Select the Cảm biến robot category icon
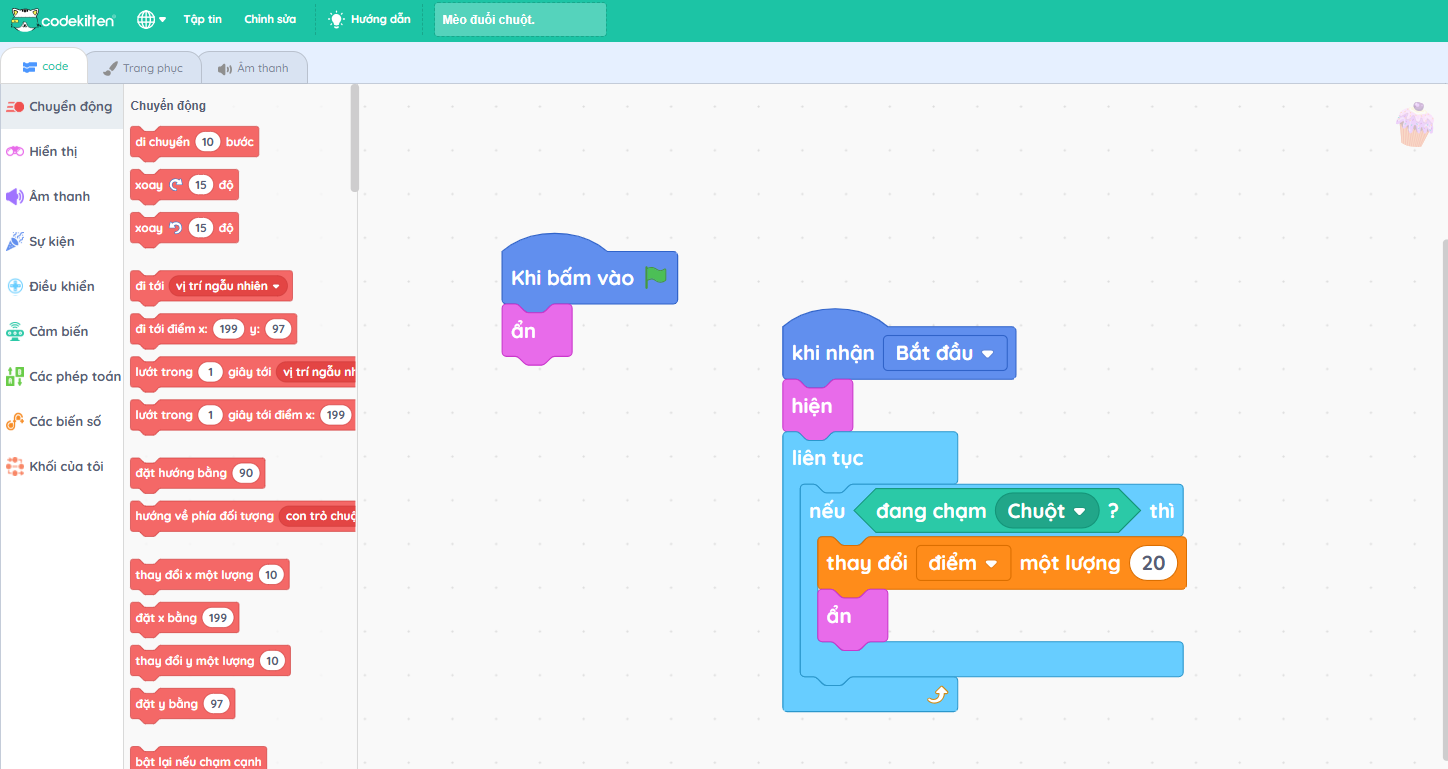Viewport: 1448px width, 769px height. [x=15, y=332]
